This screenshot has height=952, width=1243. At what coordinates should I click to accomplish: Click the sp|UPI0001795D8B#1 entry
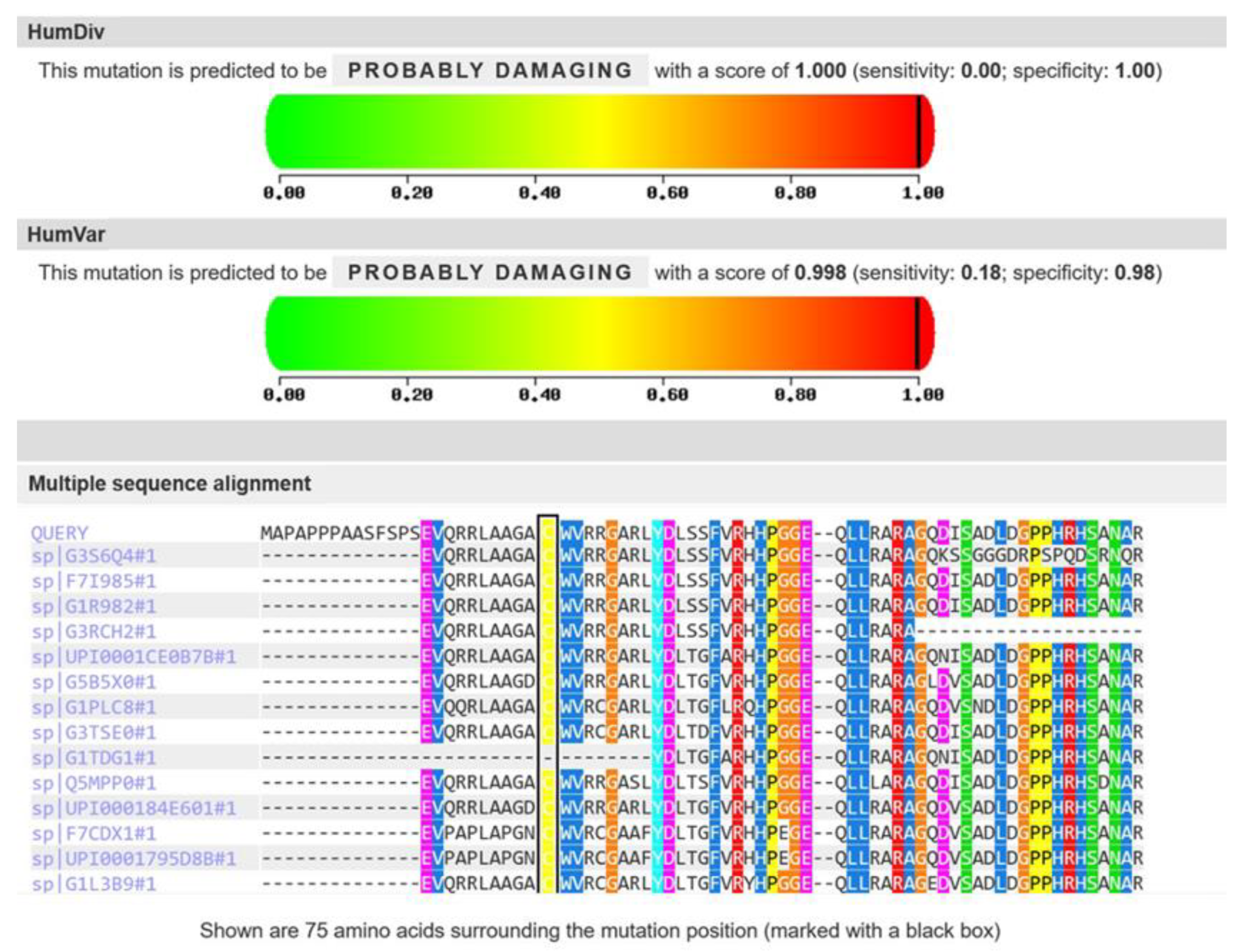tap(134, 859)
